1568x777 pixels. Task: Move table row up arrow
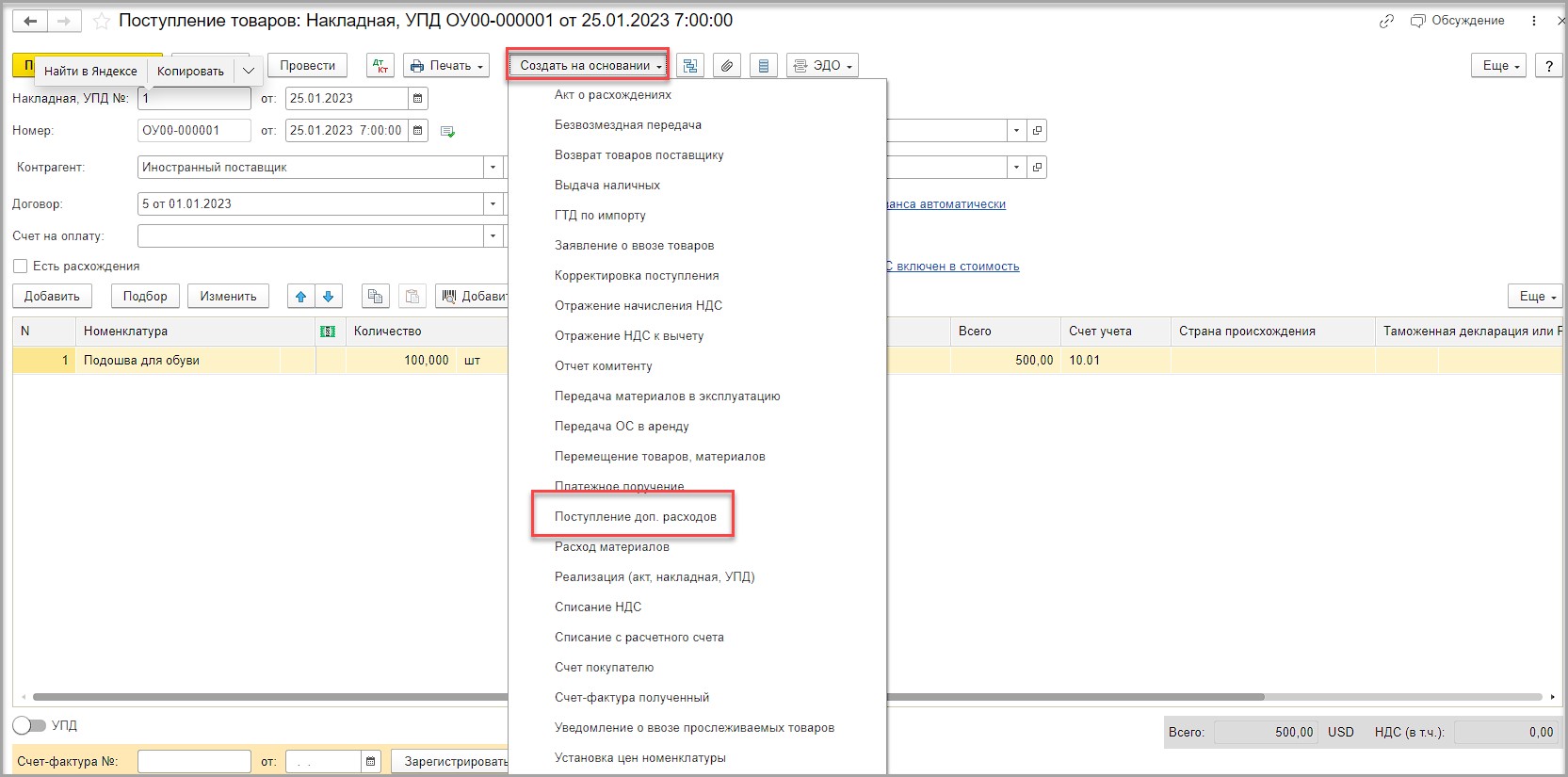point(300,296)
